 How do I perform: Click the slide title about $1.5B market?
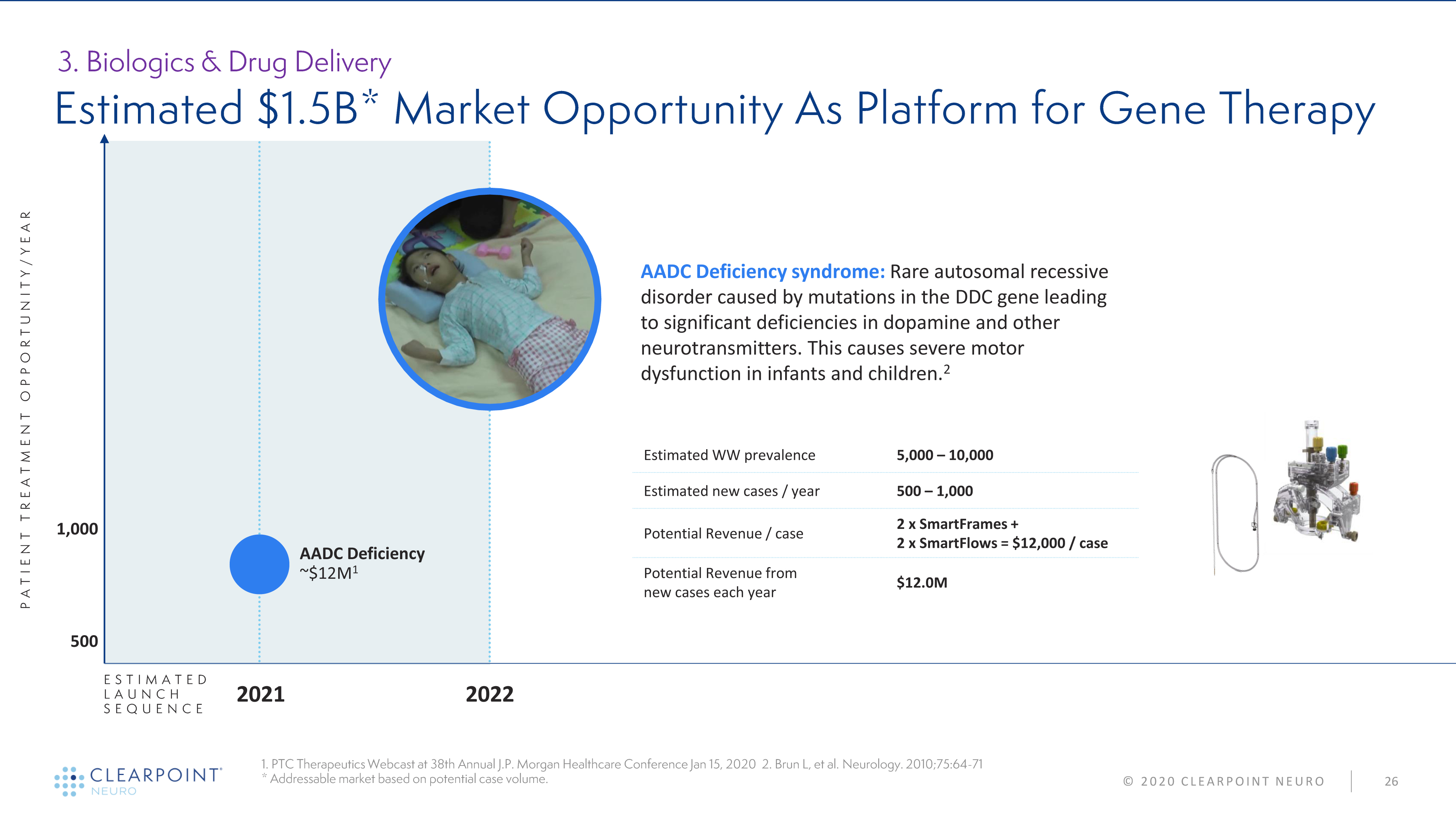(x=715, y=108)
